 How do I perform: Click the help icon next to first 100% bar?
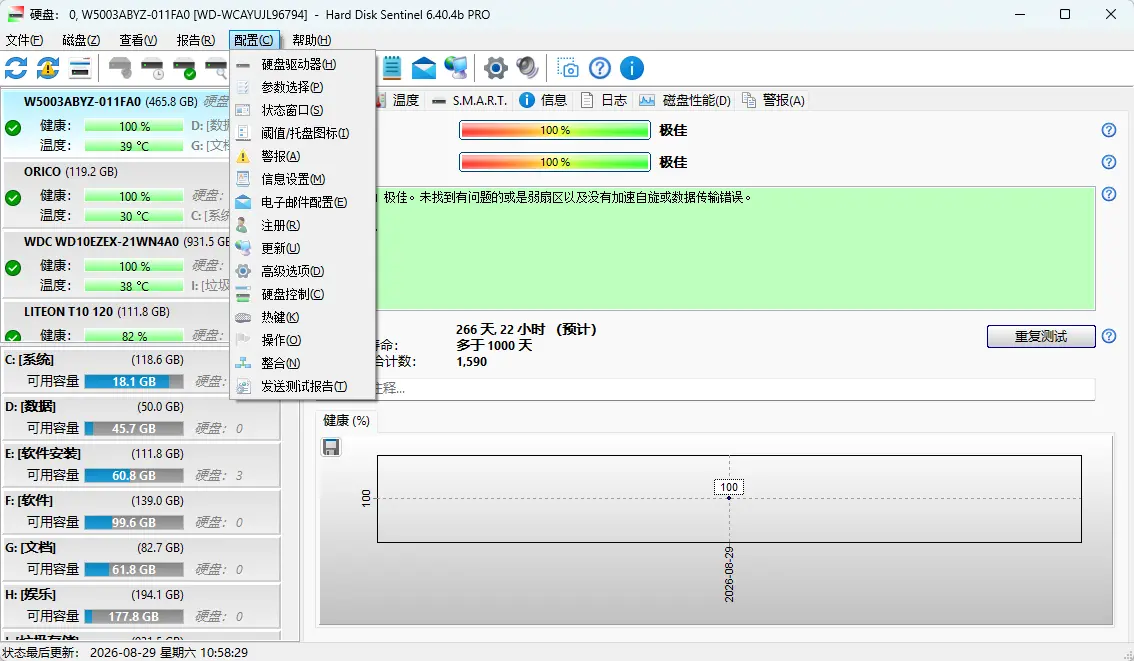tap(1109, 130)
